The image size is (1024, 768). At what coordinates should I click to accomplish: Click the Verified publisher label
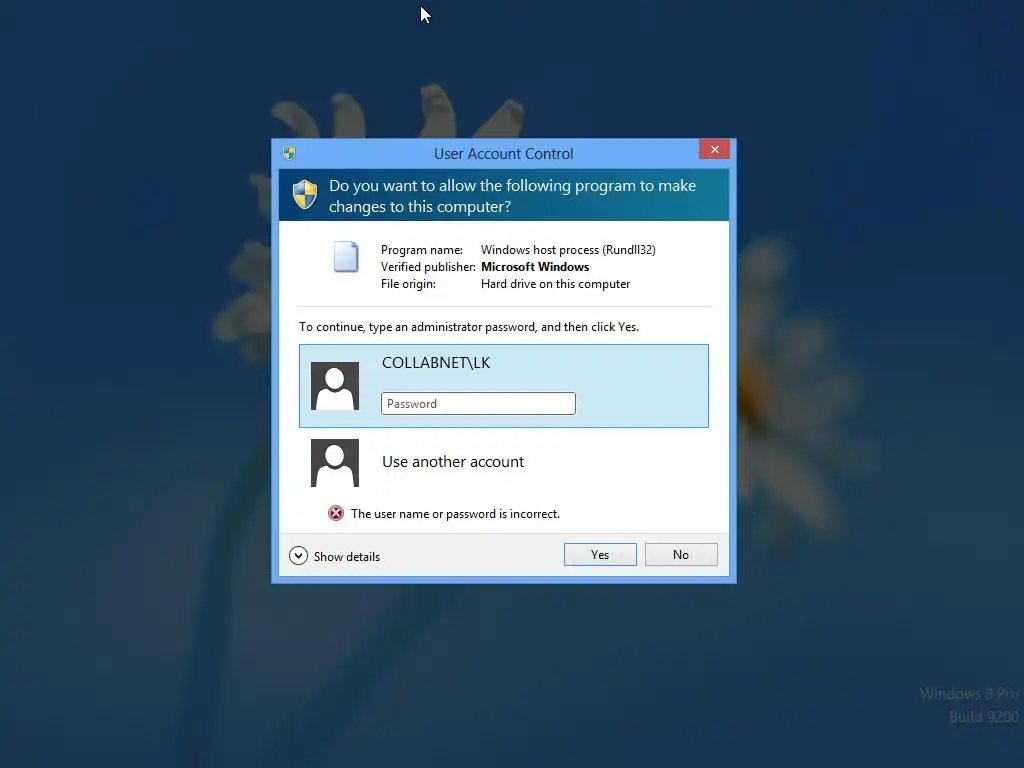[428, 267]
